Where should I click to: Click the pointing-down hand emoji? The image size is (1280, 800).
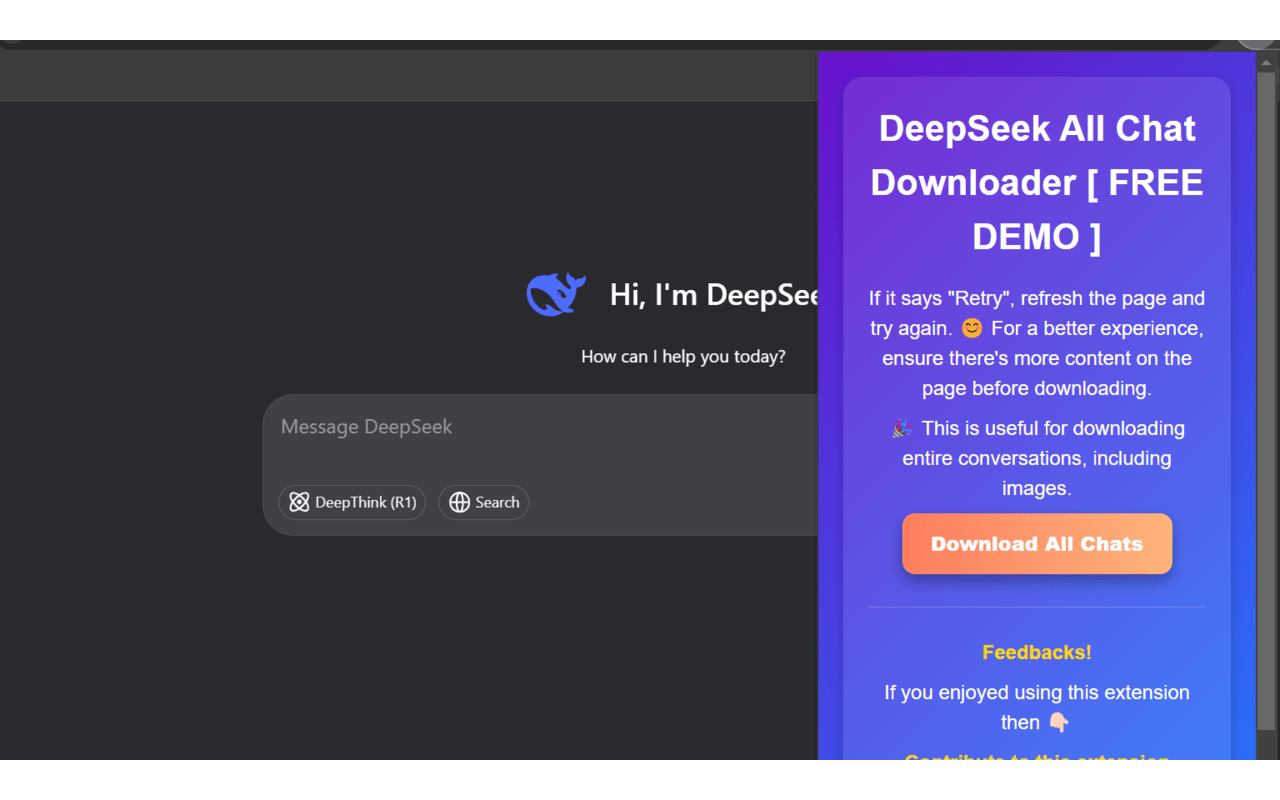click(1059, 722)
